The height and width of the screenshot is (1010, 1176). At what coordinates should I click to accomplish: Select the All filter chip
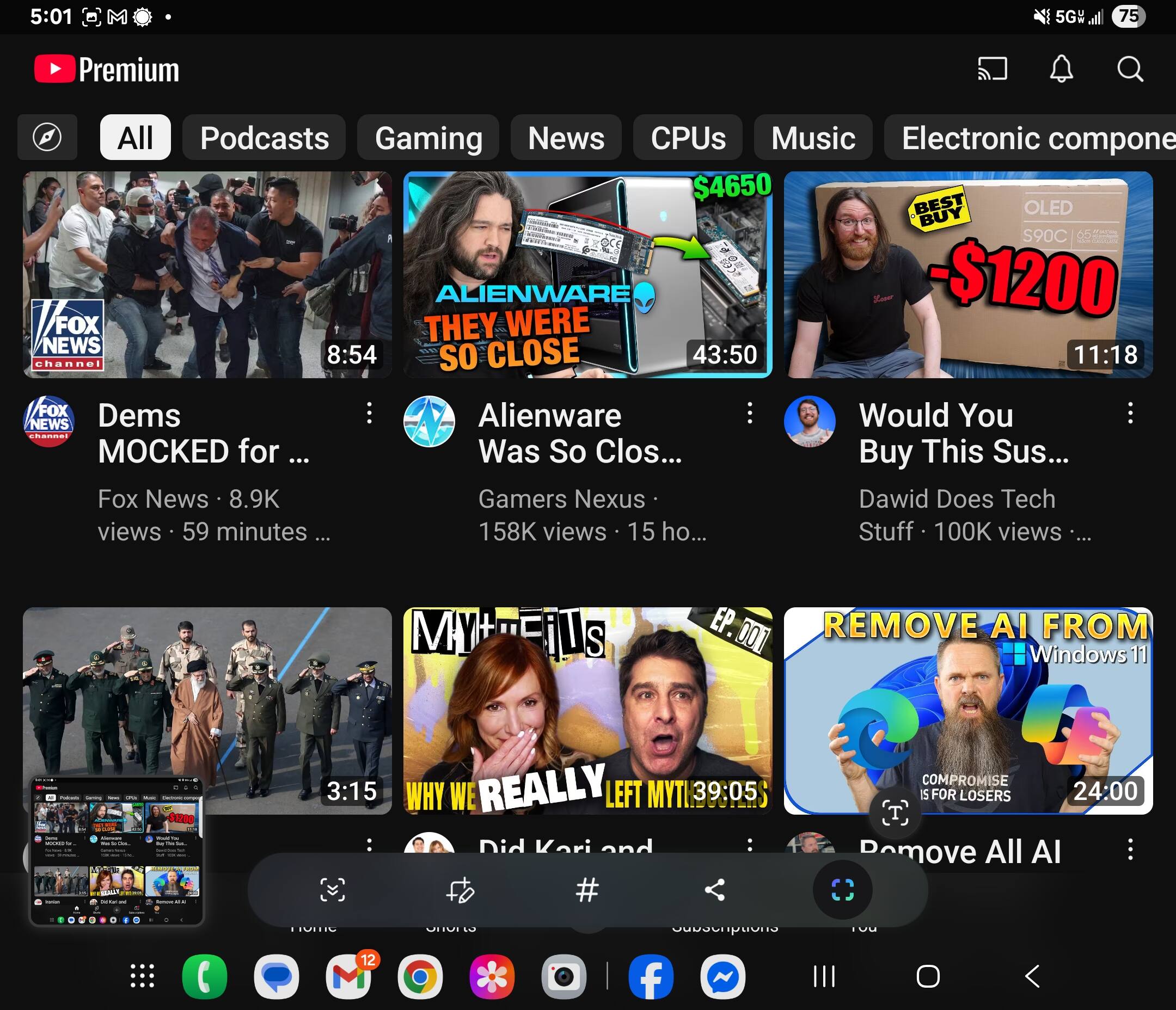pyautogui.click(x=135, y=137)
